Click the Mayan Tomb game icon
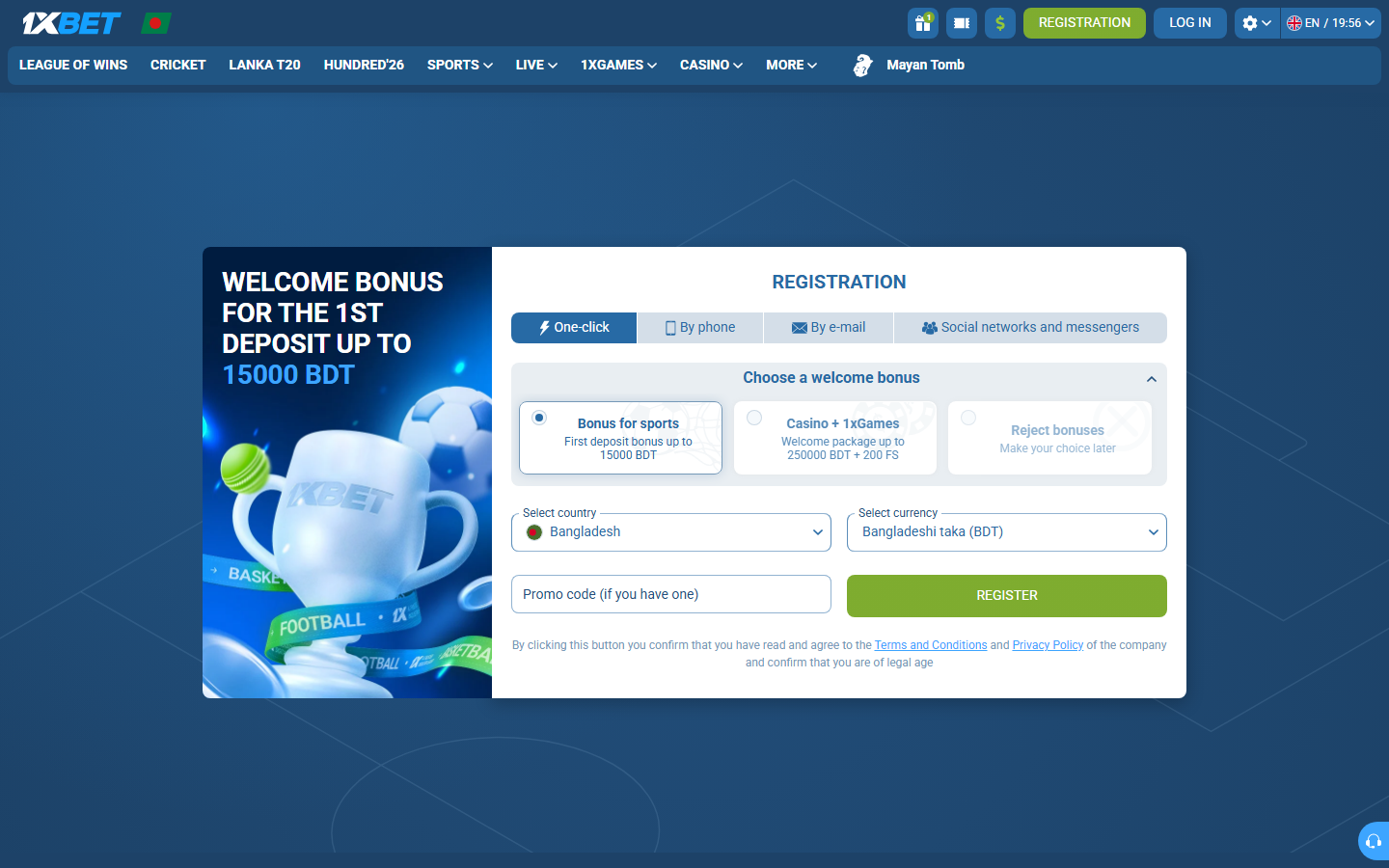This screenshot has height=868, width=1389. coord(862,66)
